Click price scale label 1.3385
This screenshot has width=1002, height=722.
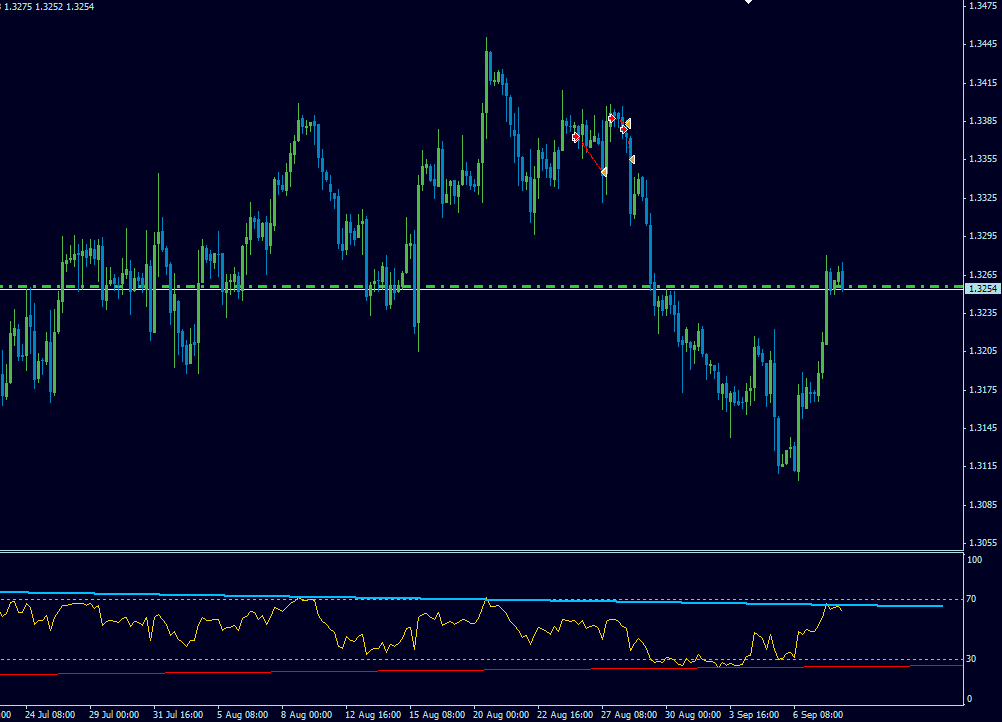[x=983, y=120]
